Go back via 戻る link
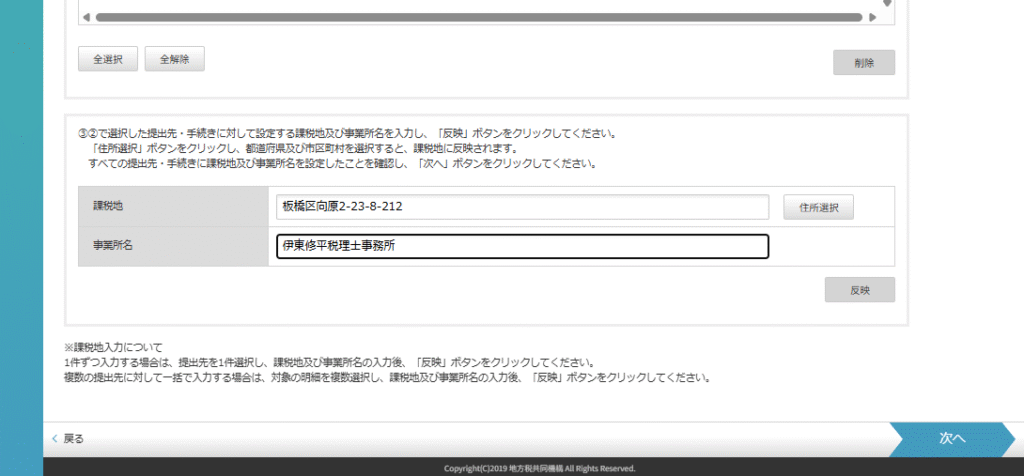The height and width of the screenshot is (476, 1024). (x=68, y=439)
